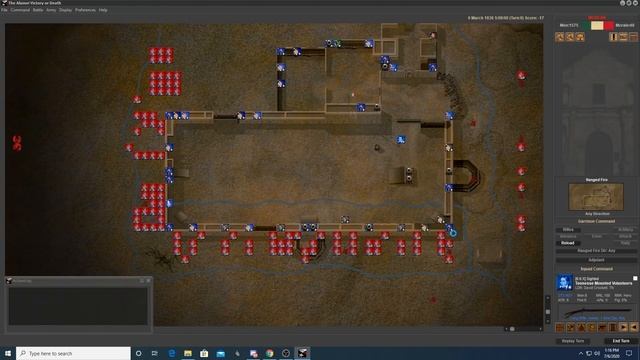Click the helmet icon next to zoom icons
The image size is (640, 360).
pos(580,37)
